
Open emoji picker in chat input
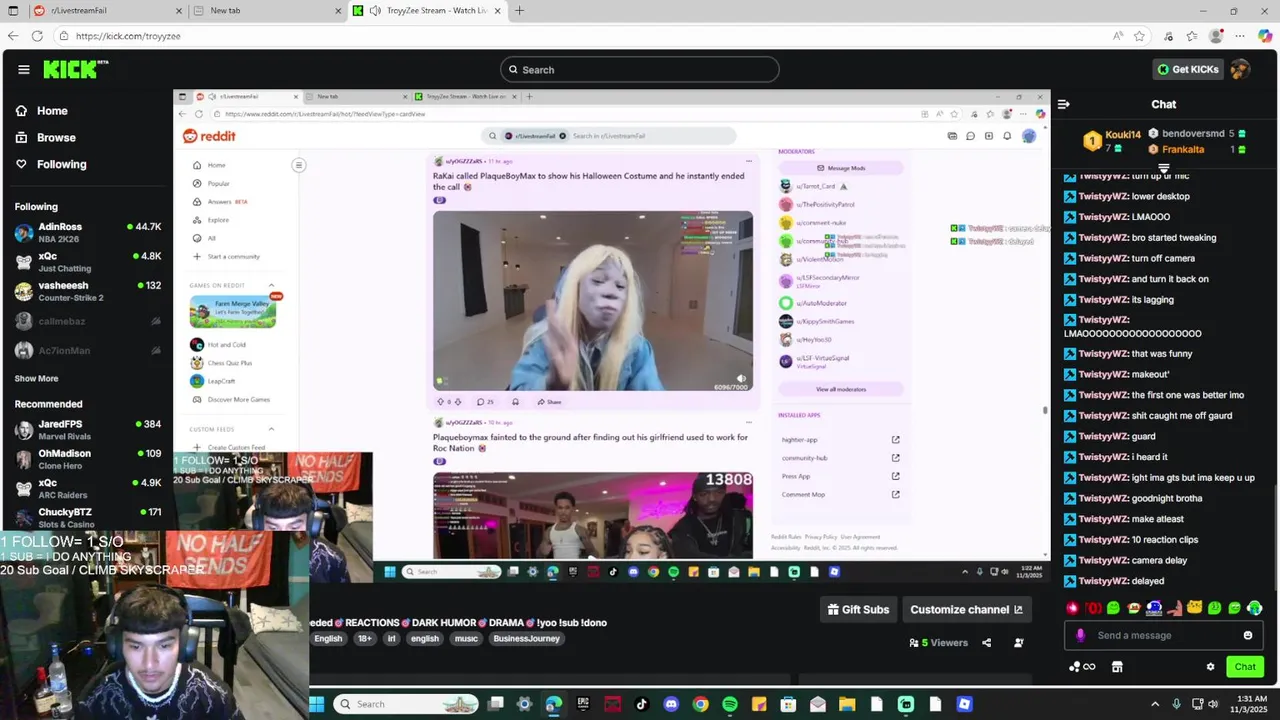1247,635
